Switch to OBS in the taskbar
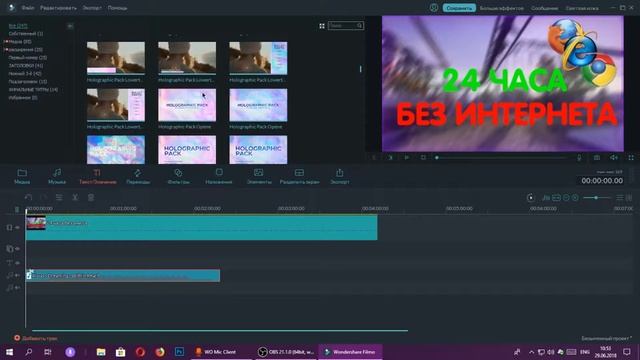This screenshot has height=360, width=640. [x=286, y=351]
